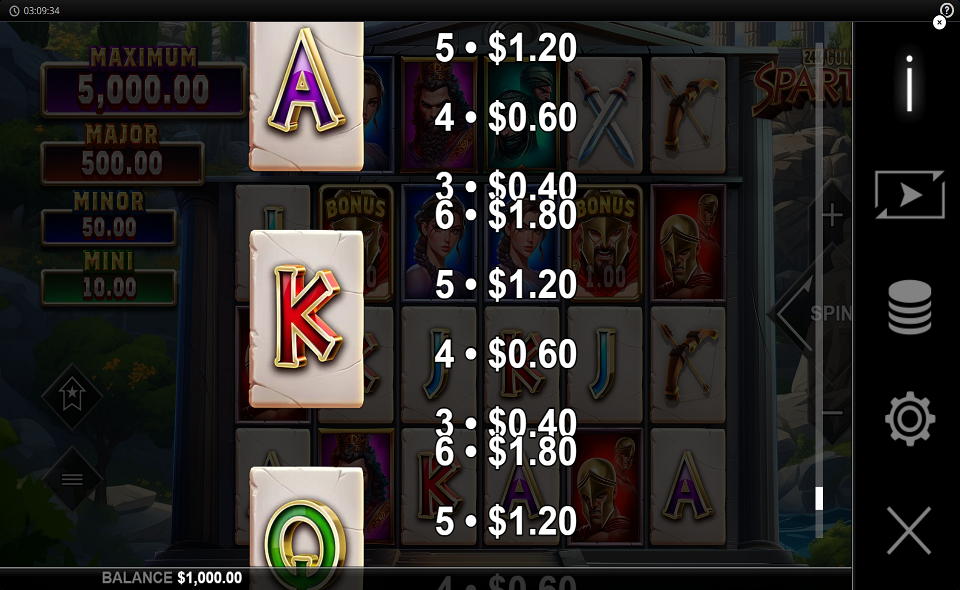Viewport: 960px width, 590px height.
Task: Click the star feature buy diamond icon
Action: tap(72, 397)
